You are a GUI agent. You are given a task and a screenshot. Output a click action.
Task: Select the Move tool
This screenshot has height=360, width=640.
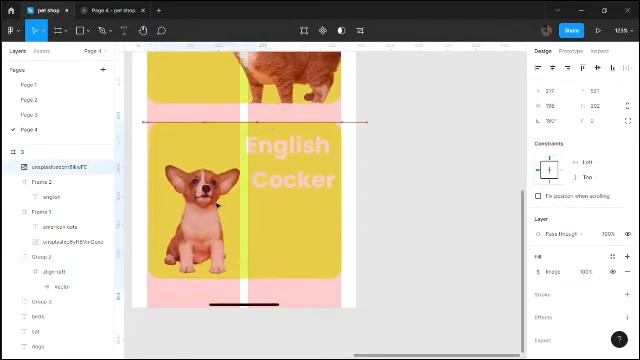[x=34, y=31]
